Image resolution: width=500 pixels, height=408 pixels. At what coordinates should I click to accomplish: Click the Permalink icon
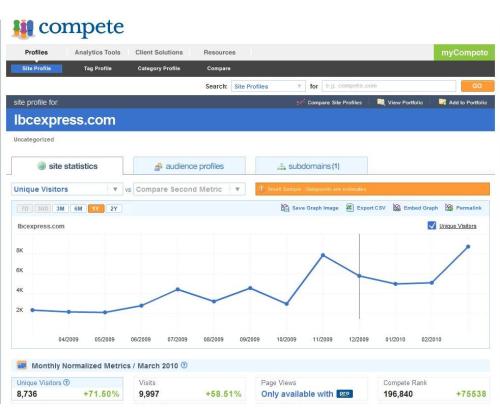click(449, 208)
